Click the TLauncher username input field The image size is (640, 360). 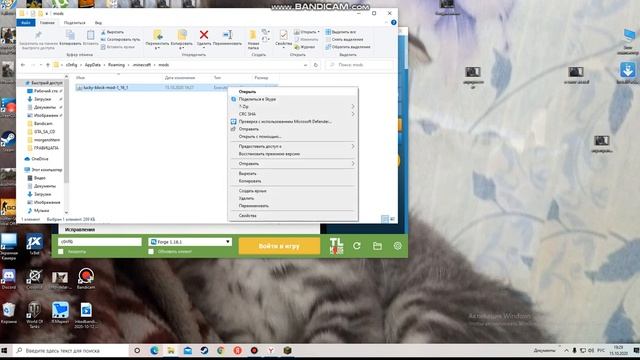100,242
